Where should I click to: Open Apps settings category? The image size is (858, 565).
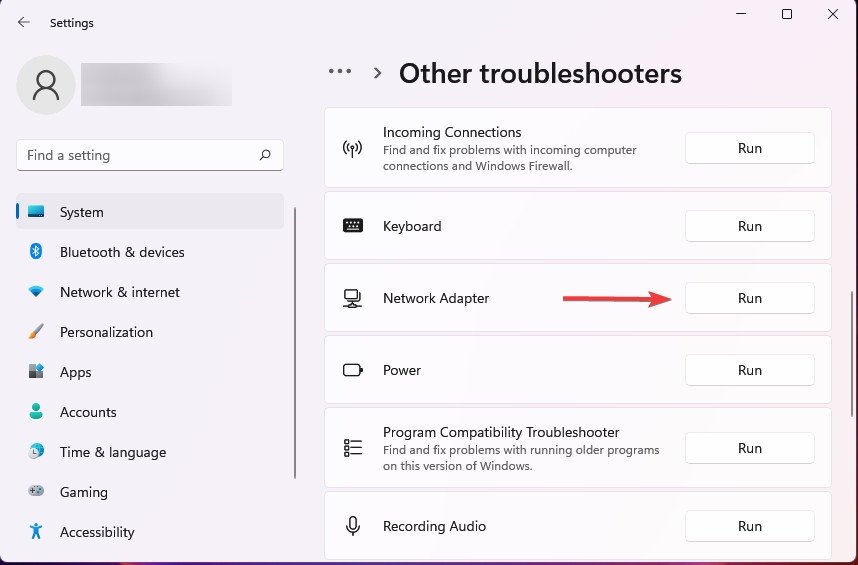150,371
